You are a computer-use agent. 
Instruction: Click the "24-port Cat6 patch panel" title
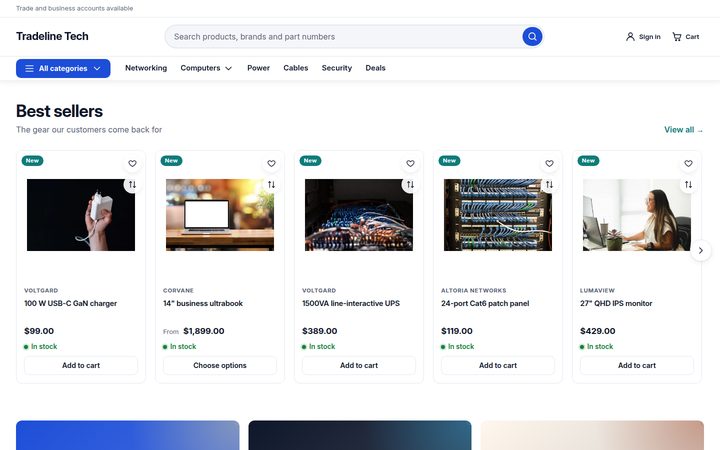point(485,304)
